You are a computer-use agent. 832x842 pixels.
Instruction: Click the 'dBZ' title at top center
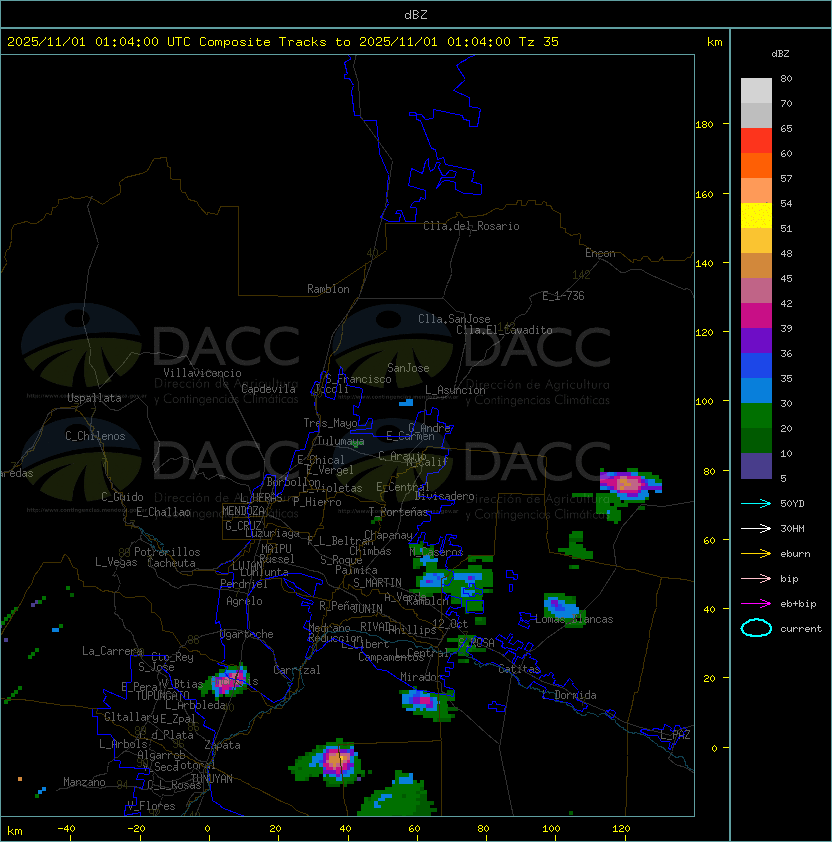[x=416, y=14]
